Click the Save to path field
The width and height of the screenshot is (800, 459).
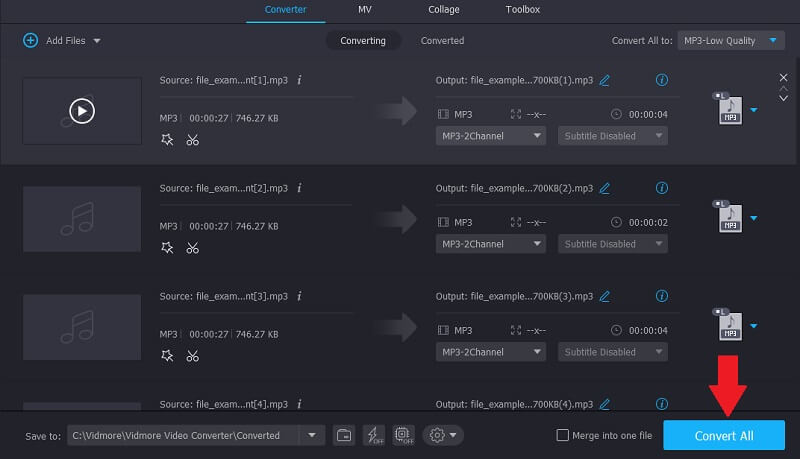(x=185, y=435)
